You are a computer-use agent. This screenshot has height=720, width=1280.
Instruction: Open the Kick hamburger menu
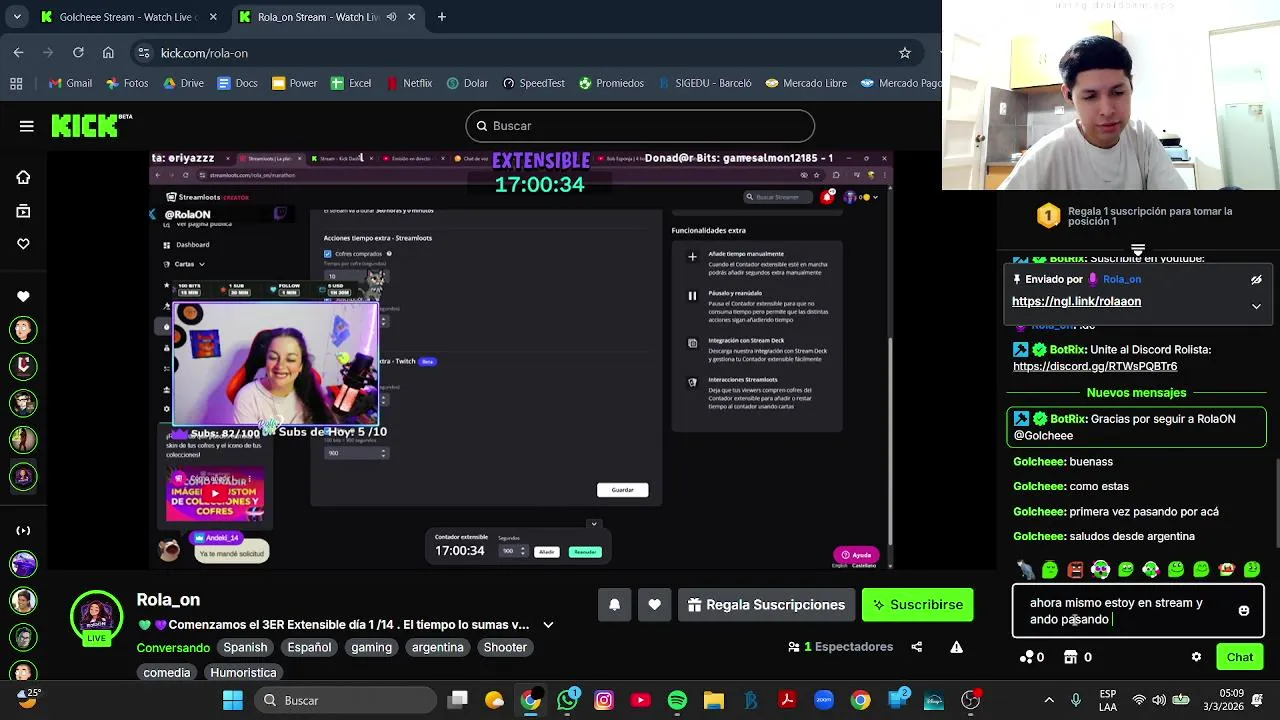click(27, 126)
